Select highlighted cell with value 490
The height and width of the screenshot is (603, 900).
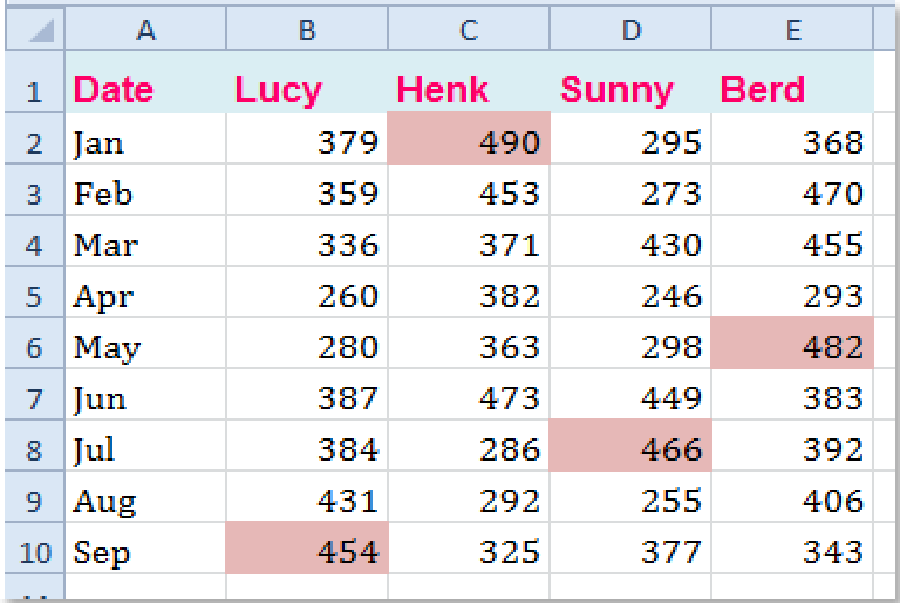pyautogui.click(x=469, y=138)
